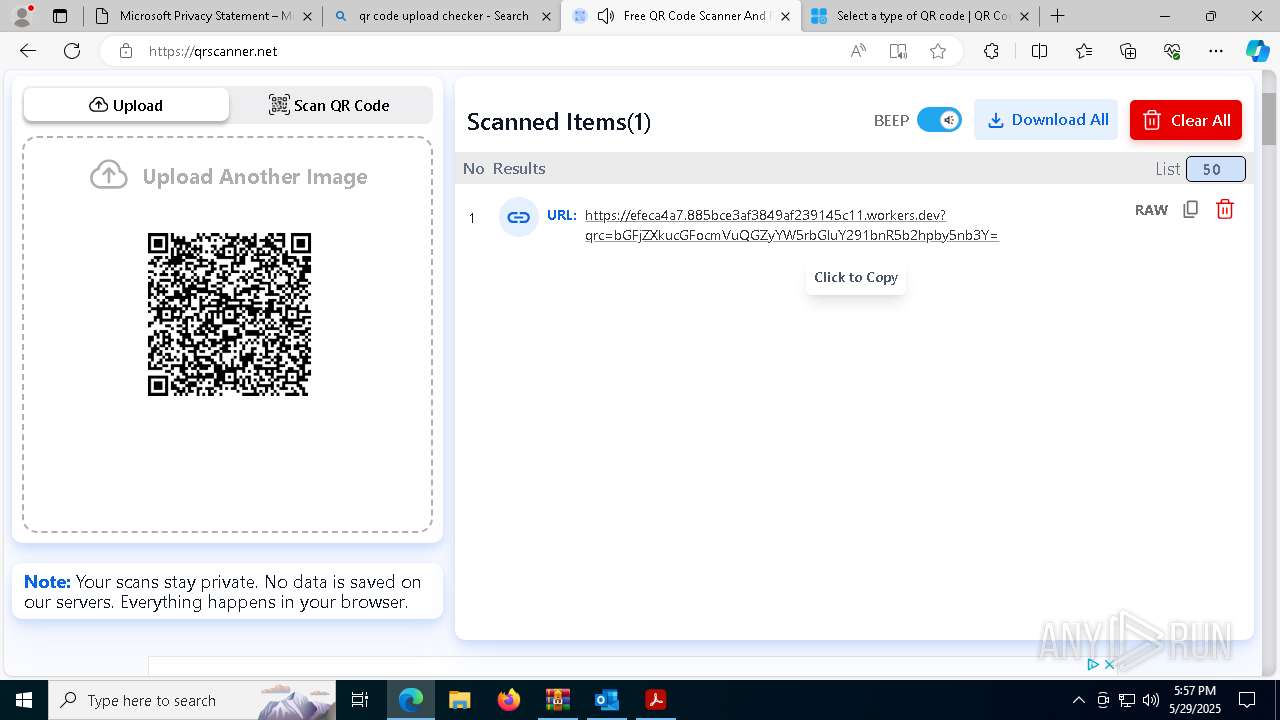Image resolution: width=1280 pixels, height=720 pixels.
Task: Open the browser profile icon
Action: click(22, 15)
